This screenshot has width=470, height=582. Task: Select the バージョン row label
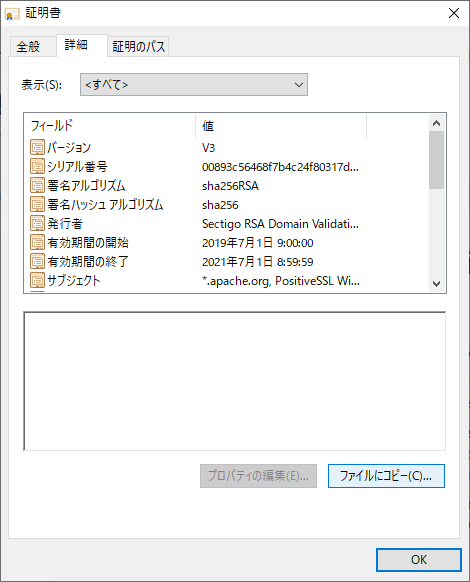69,148
